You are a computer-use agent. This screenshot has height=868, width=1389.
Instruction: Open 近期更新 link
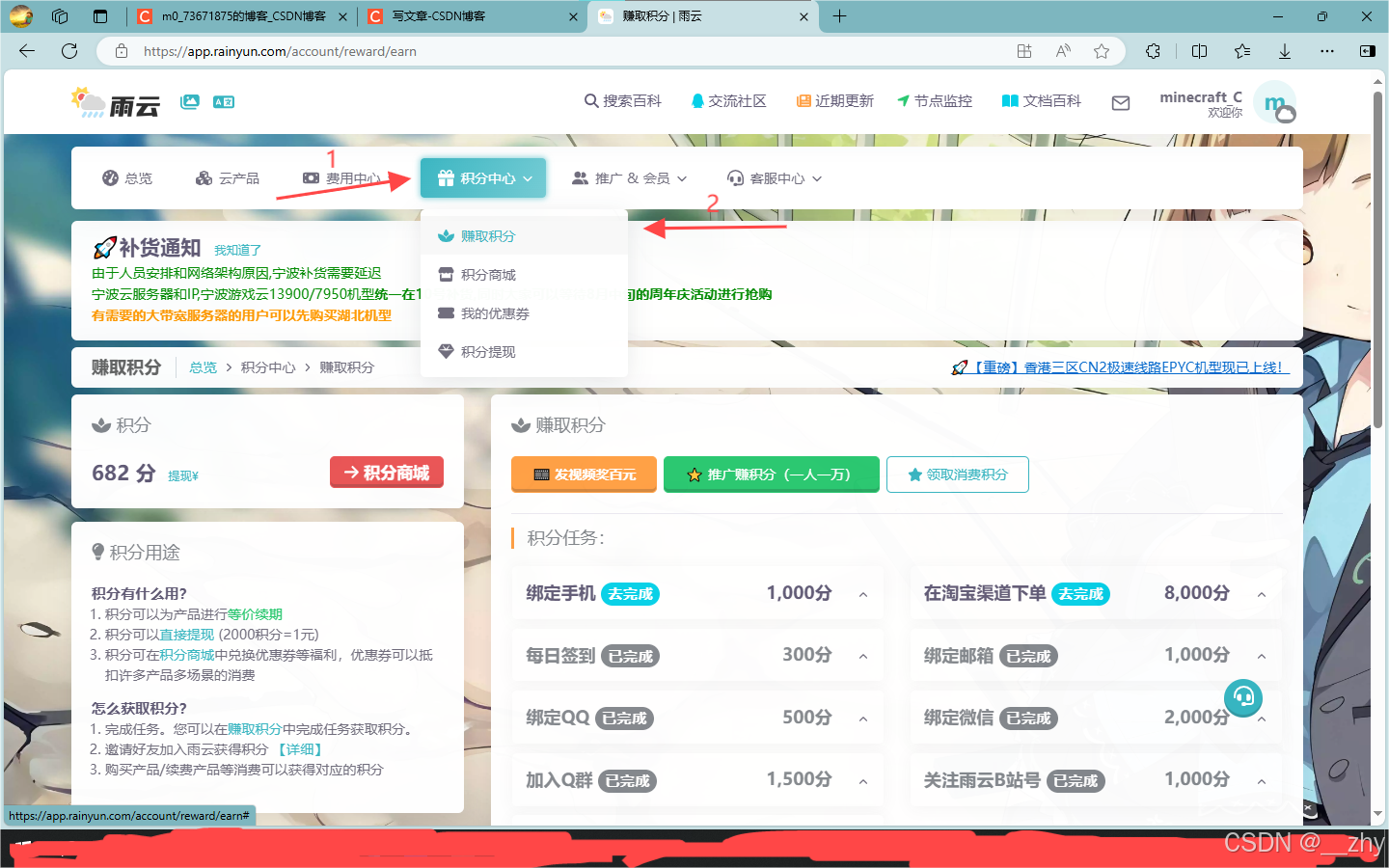(835, 101)
